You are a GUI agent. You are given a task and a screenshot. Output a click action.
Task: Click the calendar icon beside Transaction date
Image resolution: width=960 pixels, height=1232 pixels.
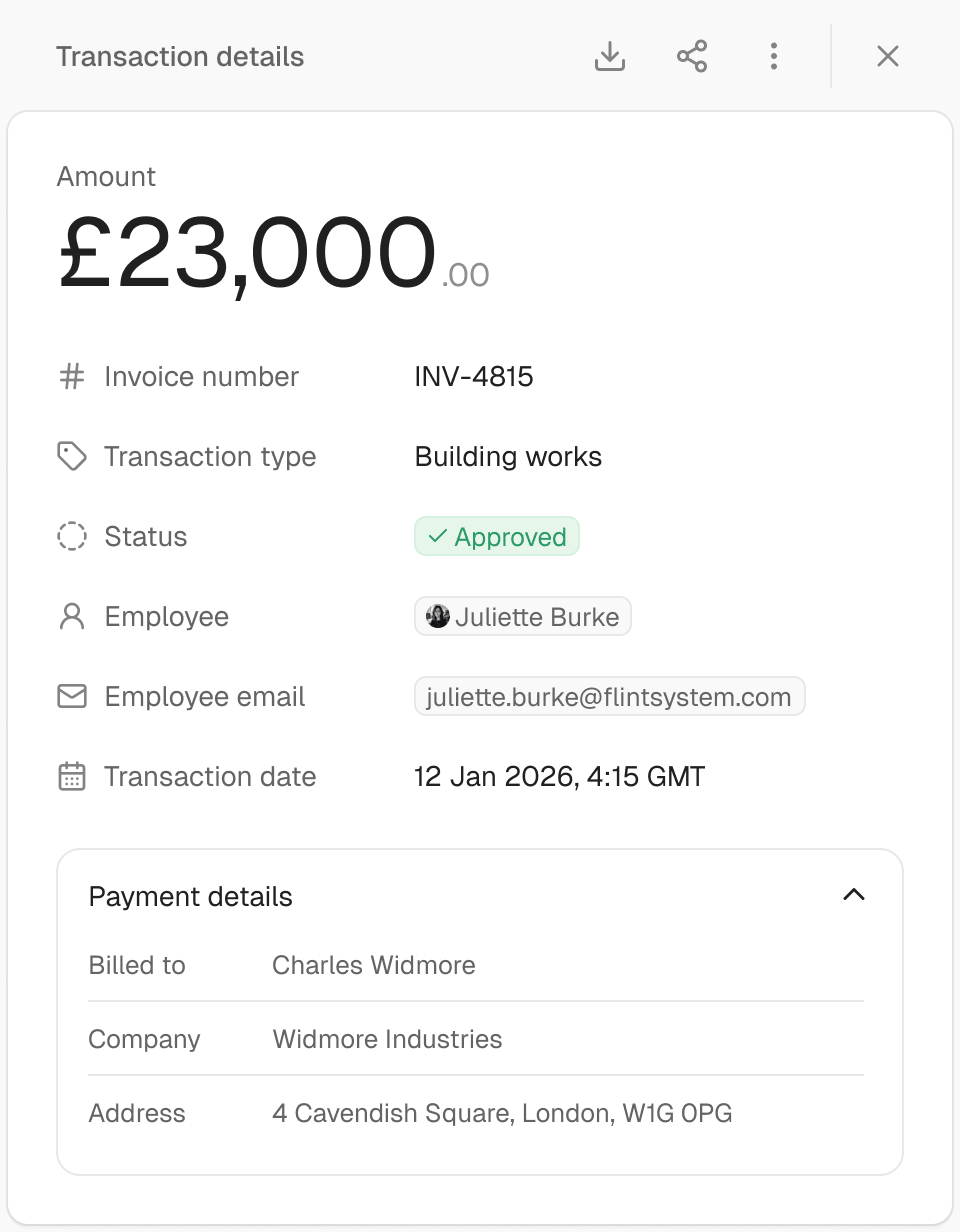(72, 777)
